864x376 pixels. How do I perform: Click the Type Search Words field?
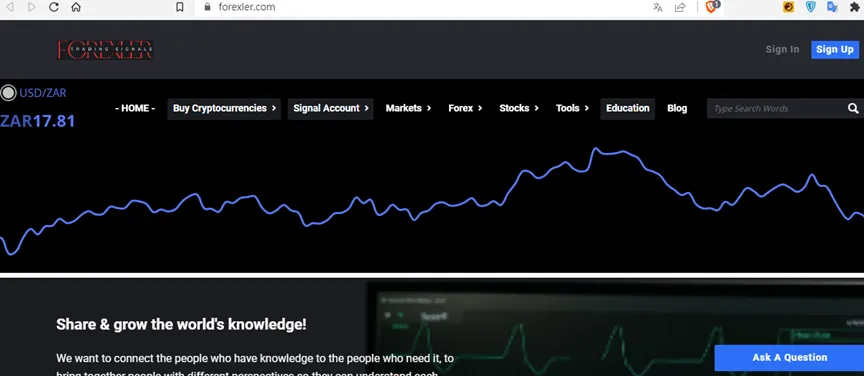click(x=777, y=109)
